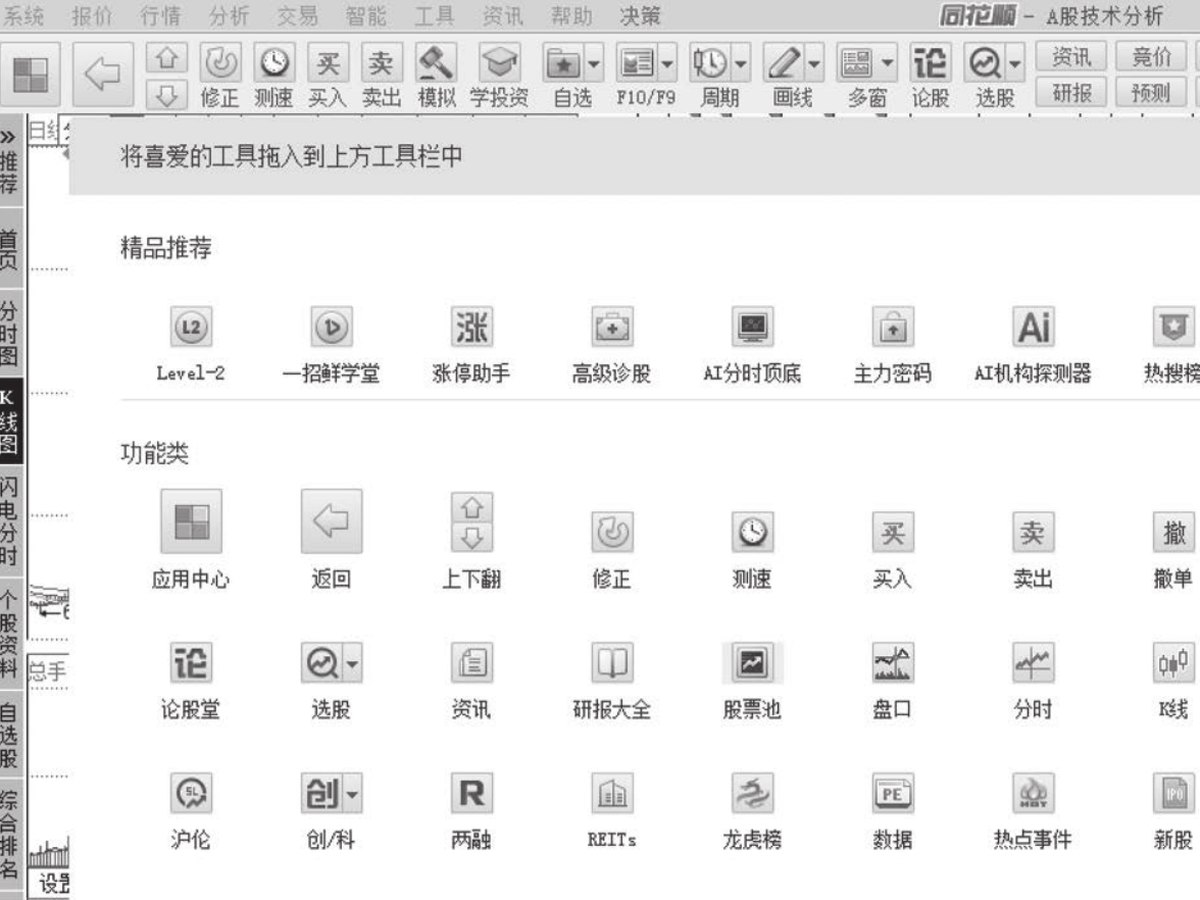Viewport: 1200px width, 900px height.
Task: Expand the 画线 toolbar dropdown
Action: coord(815,64)
